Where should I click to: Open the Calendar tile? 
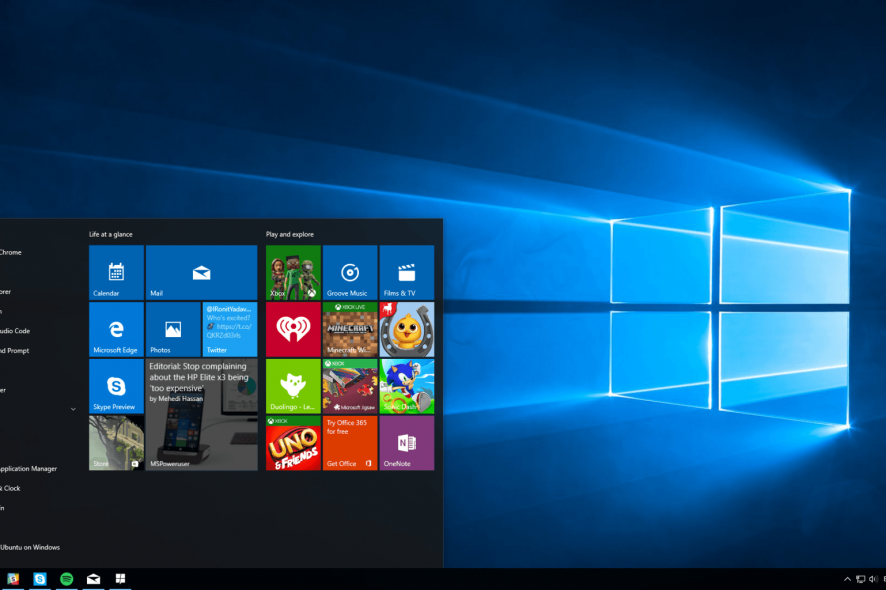coord(116,272)
